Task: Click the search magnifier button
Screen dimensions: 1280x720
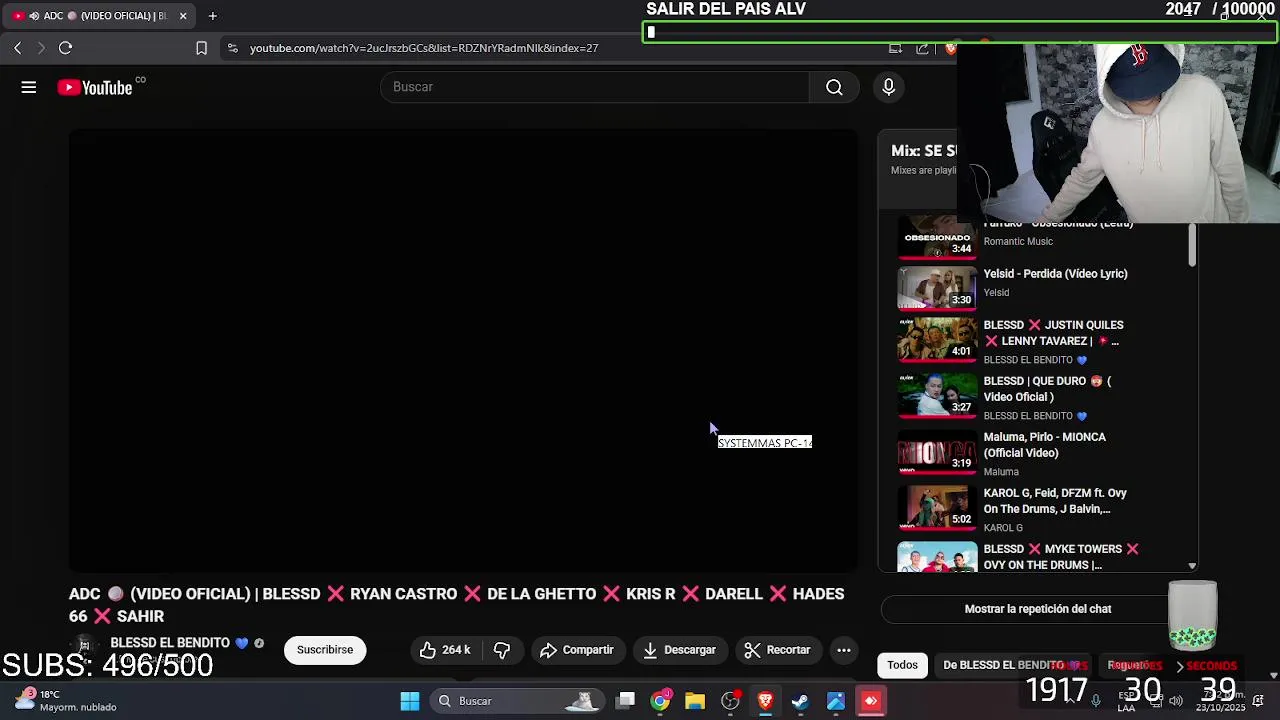Action: pyautogui.click(x=834, y=87)
